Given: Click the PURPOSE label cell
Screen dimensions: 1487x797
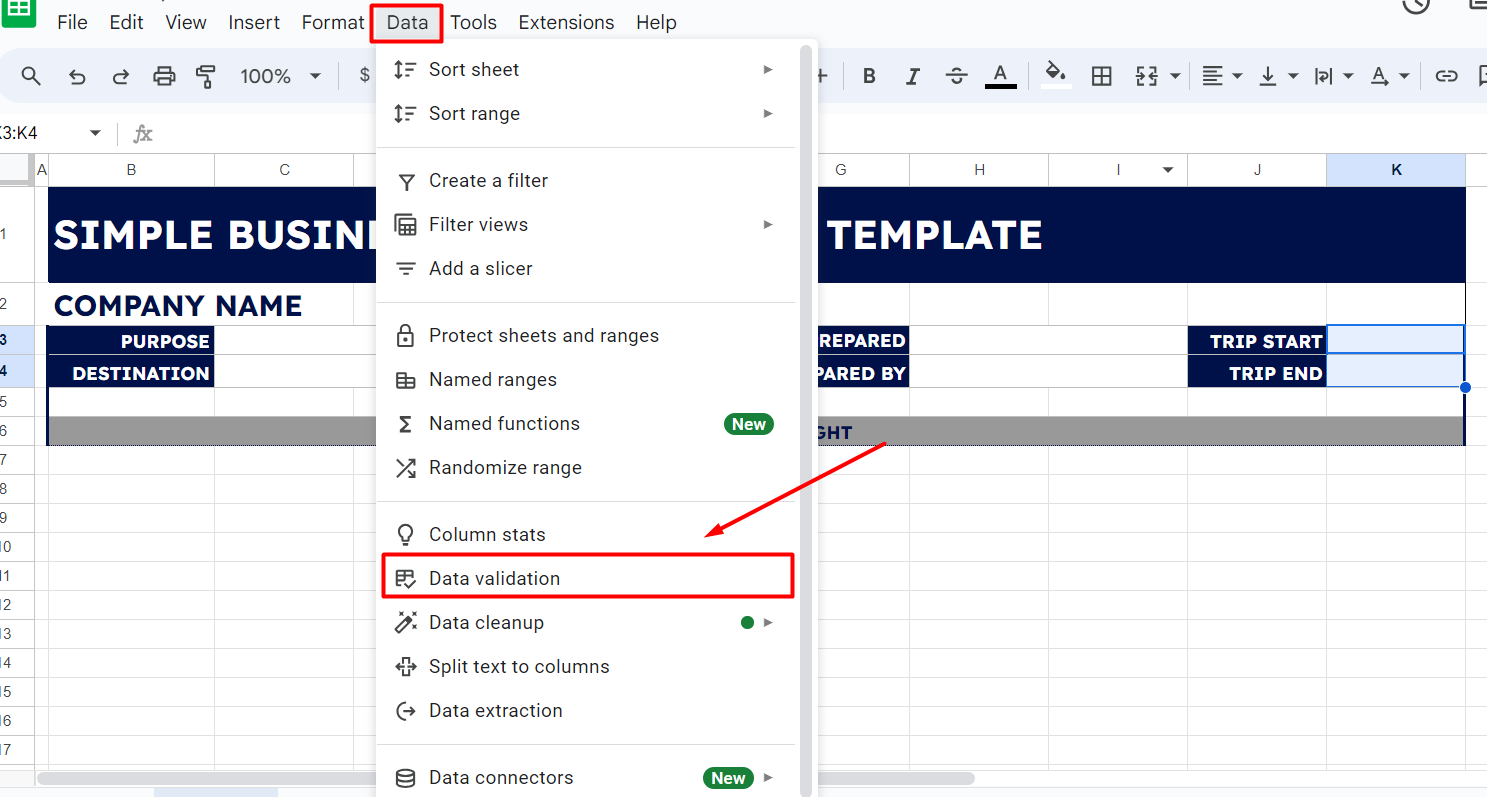Looking at the screenshot, I should 131,341.
